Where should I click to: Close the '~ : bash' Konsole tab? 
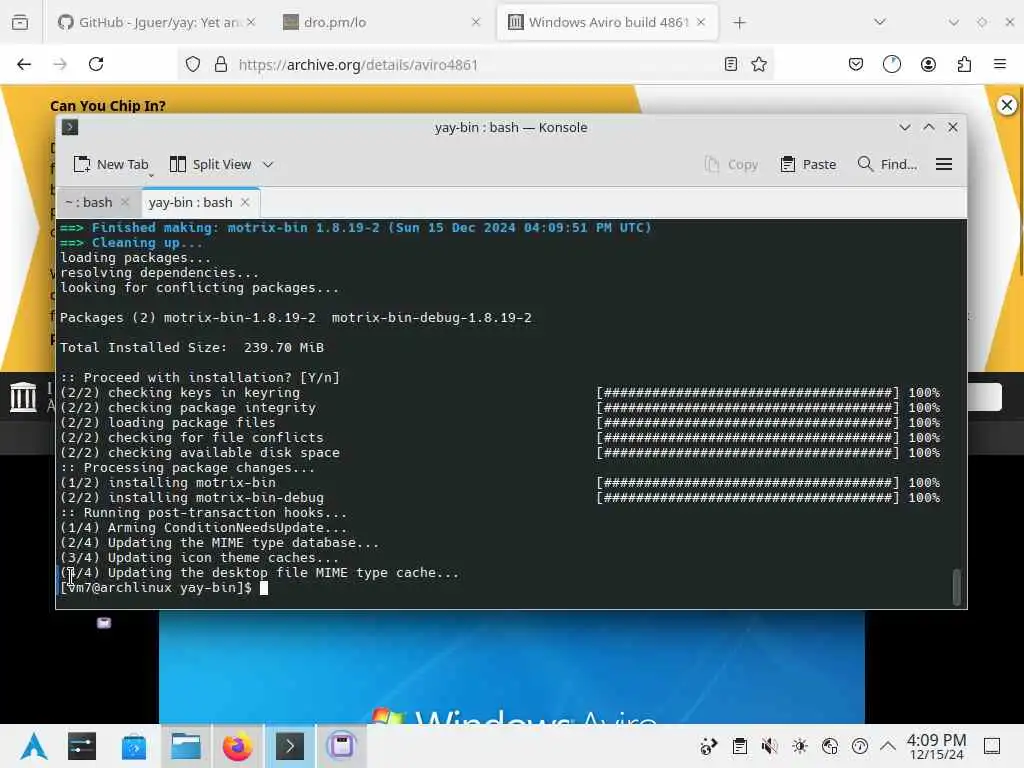tap(125, 202)
